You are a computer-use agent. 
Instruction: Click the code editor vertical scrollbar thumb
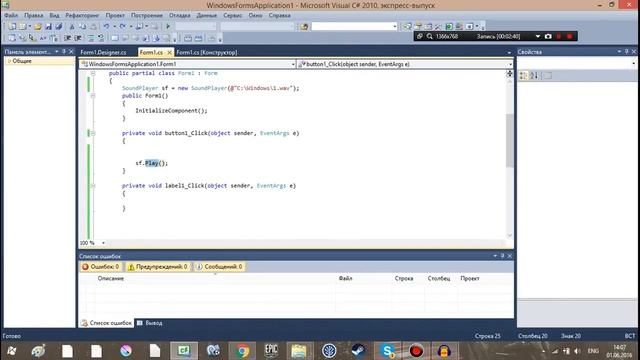tap(509, 141)
